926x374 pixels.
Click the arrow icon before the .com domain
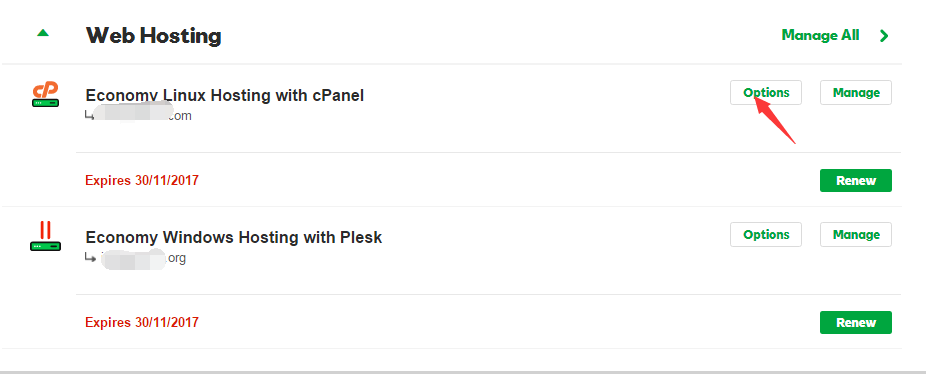(x=89, y=116)
